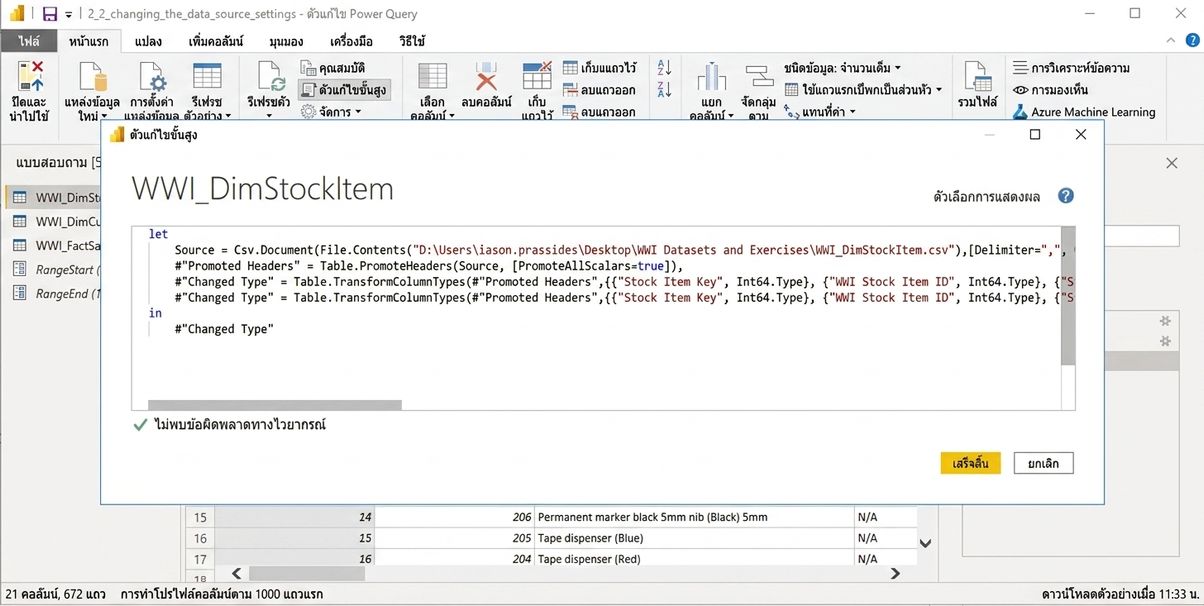Click the Choose Columns icon (เลือกคอลัมน์)
1204x606 pixels.
coord(432,78)
